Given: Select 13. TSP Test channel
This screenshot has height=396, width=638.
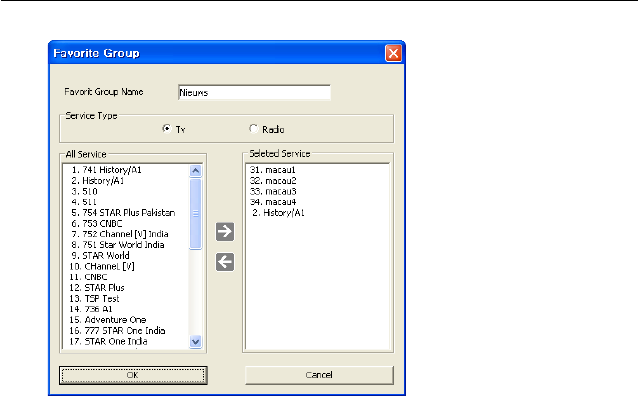Looking at the screenshot, I should click(94, 298).
